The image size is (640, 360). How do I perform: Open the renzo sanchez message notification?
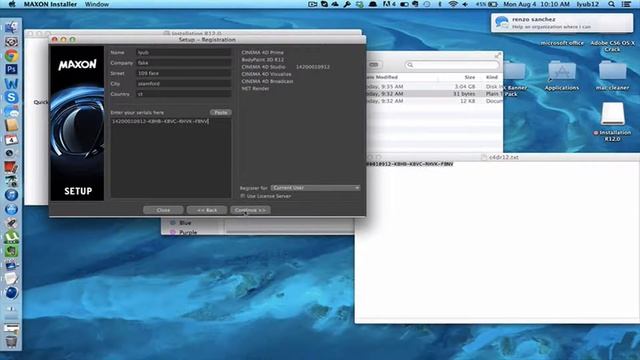pos(562,23)
